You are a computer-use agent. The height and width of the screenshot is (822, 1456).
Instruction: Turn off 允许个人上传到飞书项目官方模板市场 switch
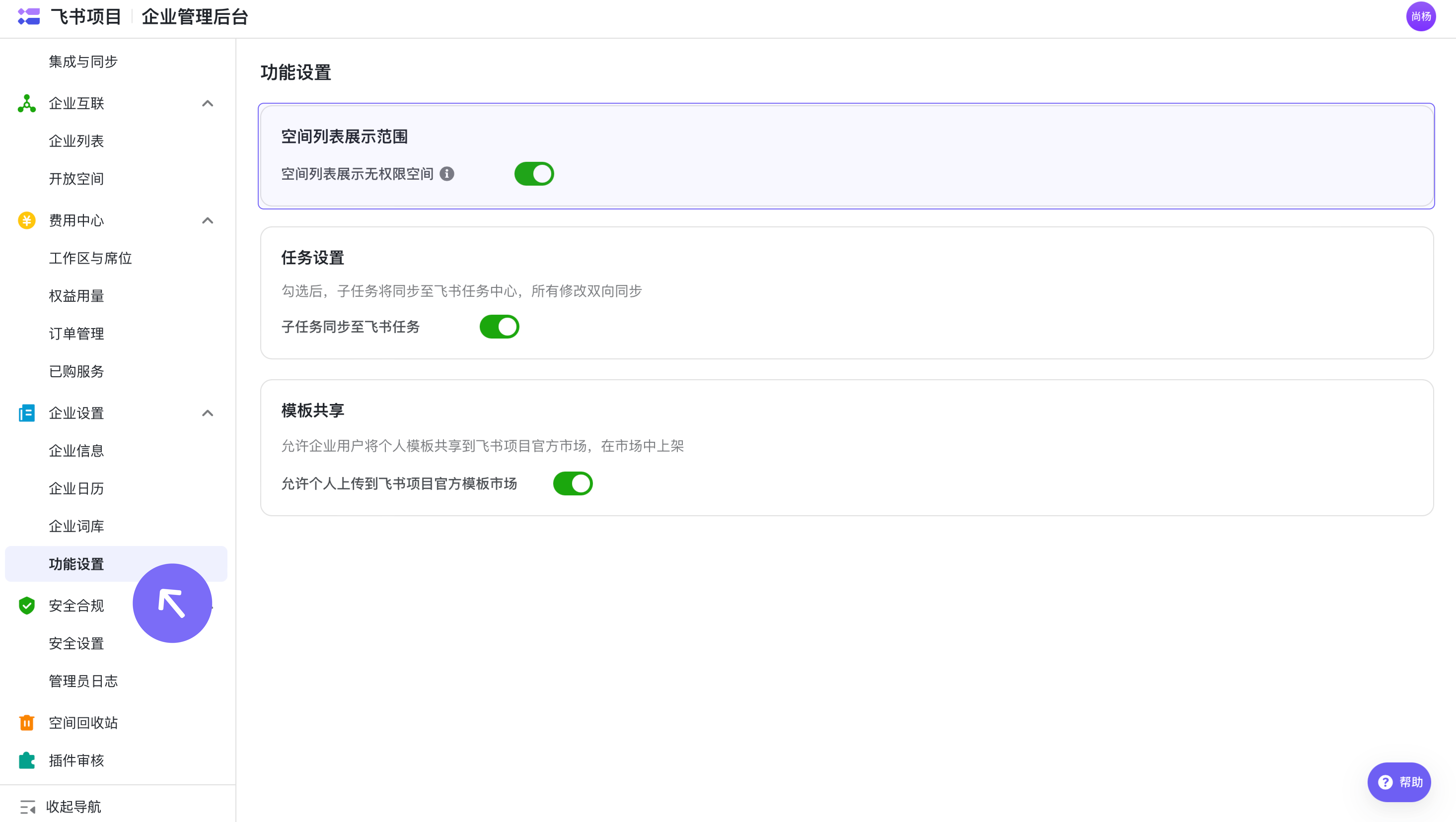[x=573, y=484]
